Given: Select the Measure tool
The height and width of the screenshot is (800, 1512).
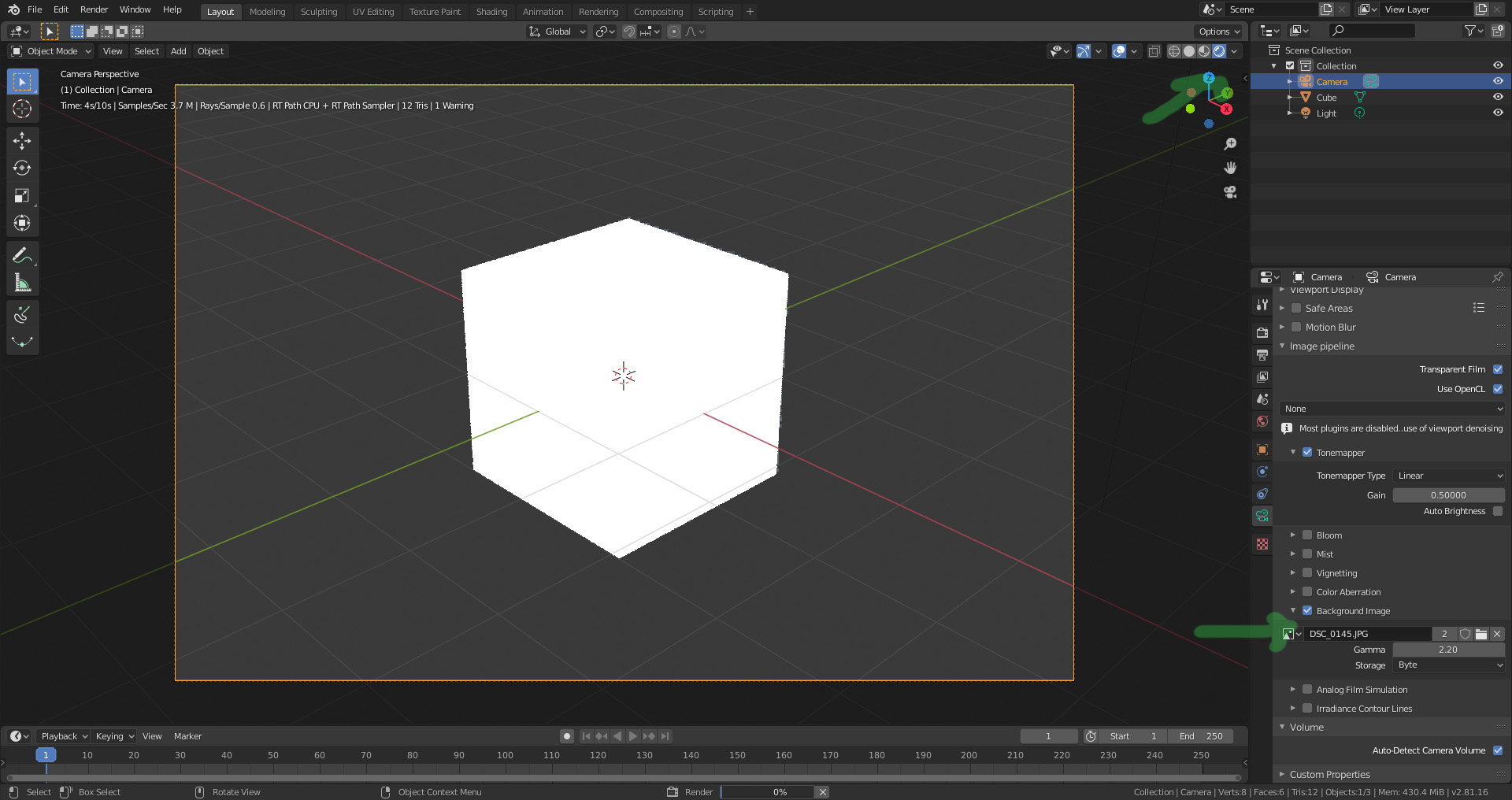Looking at the screenshot, I should pyautogui.click(x=22, y=283).
